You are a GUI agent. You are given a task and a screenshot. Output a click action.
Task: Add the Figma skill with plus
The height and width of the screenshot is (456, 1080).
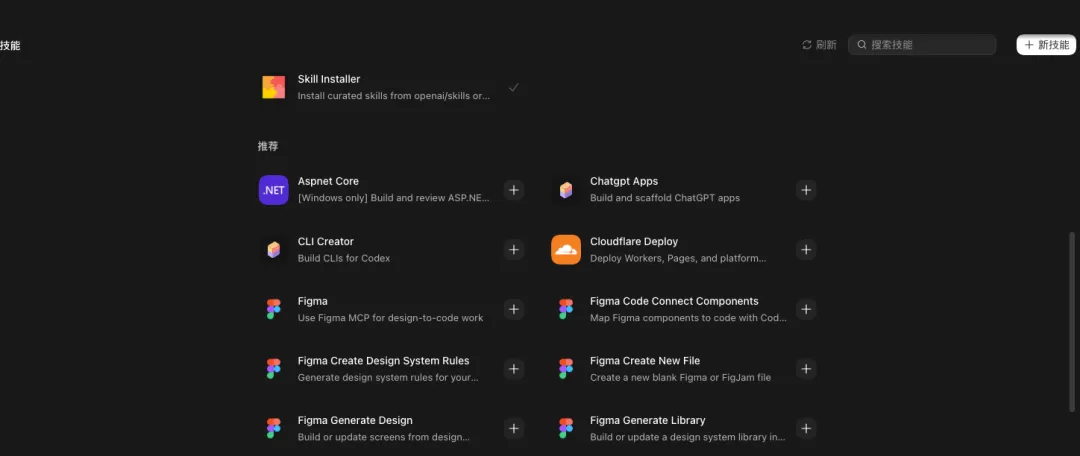tap(514, 309)
